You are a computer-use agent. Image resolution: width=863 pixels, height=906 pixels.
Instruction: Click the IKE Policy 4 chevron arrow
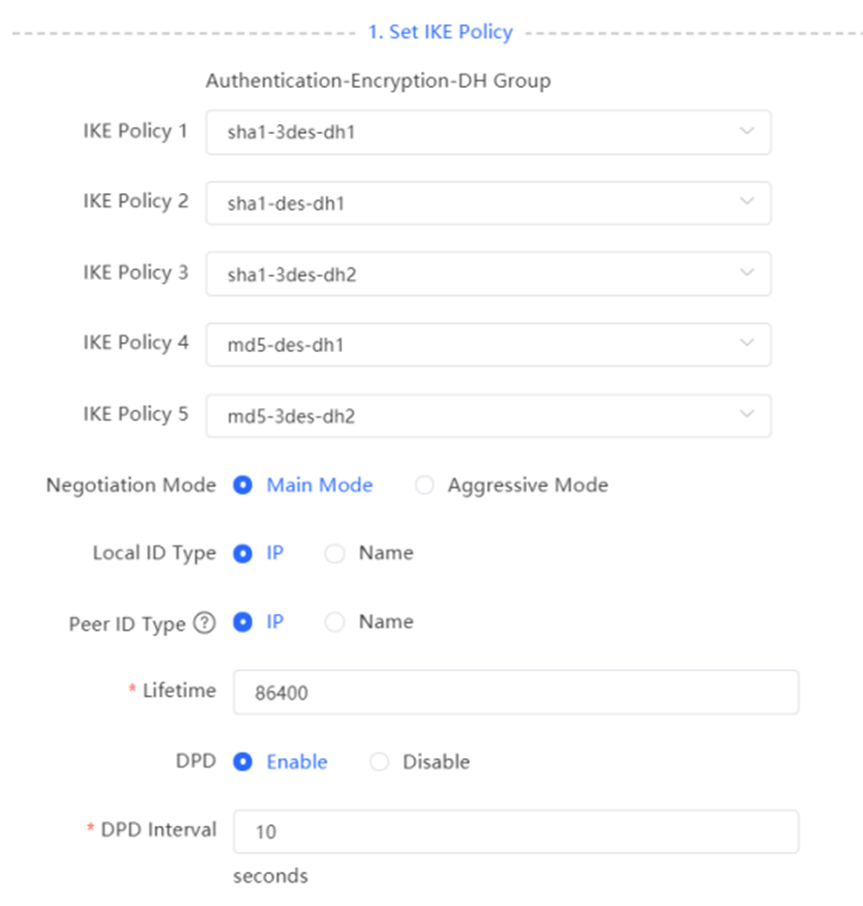coord(747,343)
